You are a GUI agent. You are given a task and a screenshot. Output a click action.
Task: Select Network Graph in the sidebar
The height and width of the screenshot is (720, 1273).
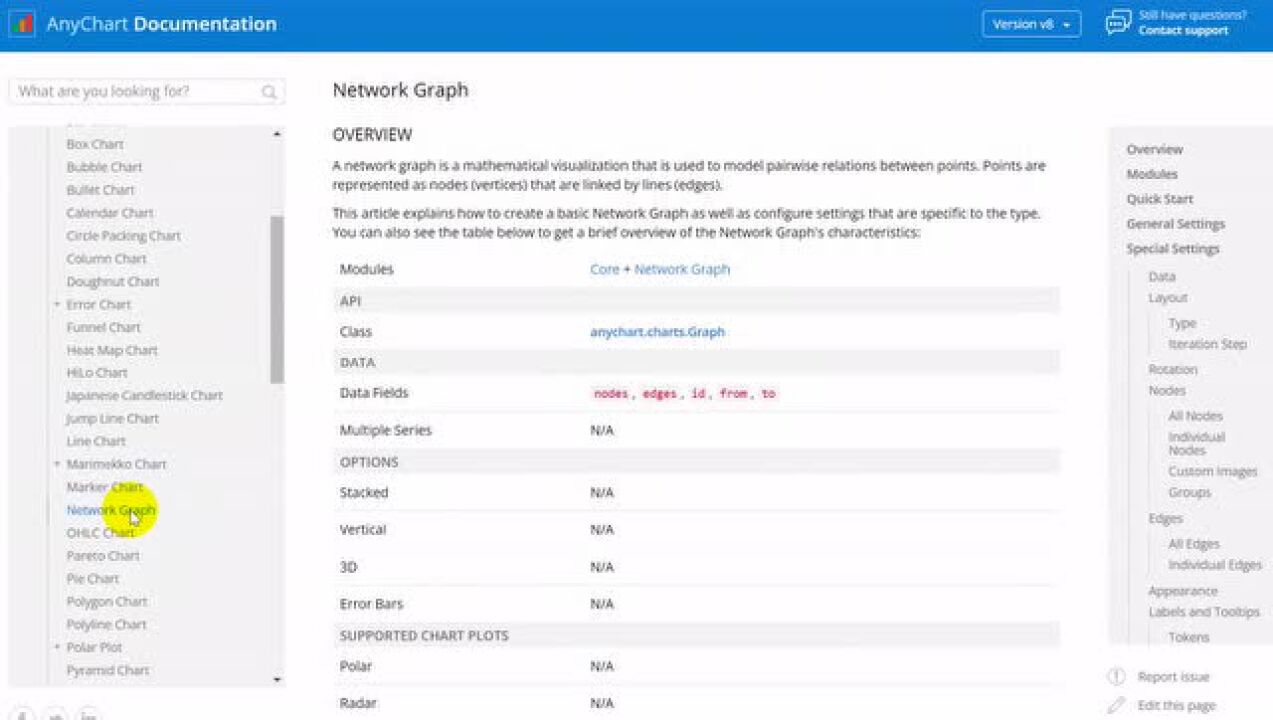click(110, 510)
